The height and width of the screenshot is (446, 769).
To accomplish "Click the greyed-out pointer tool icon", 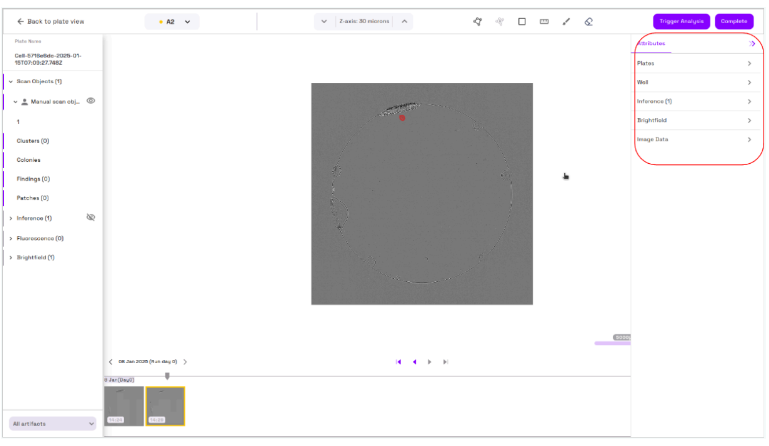I will click(x=500, y=21).
